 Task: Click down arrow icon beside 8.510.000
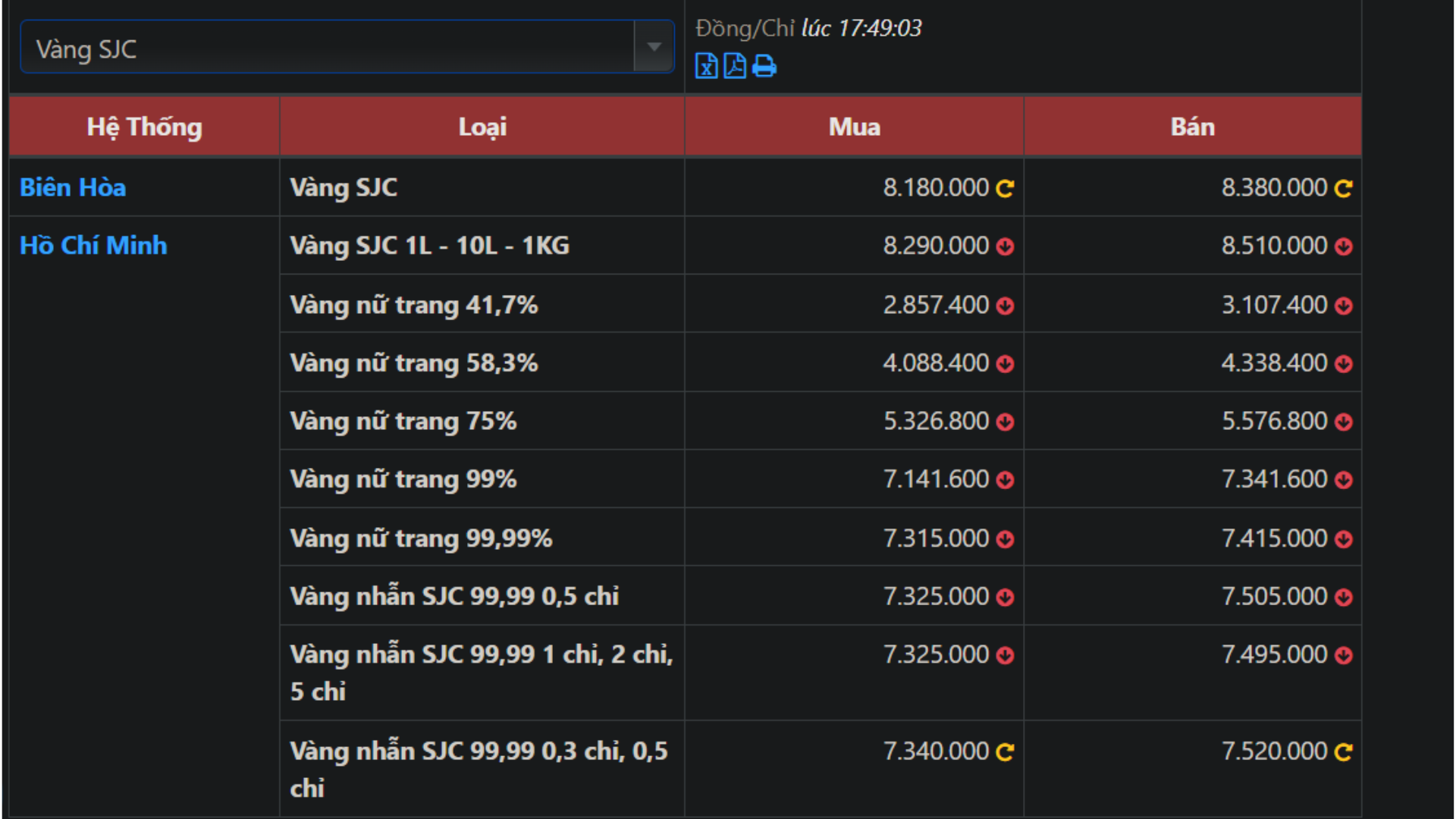tap(1343, 246)
